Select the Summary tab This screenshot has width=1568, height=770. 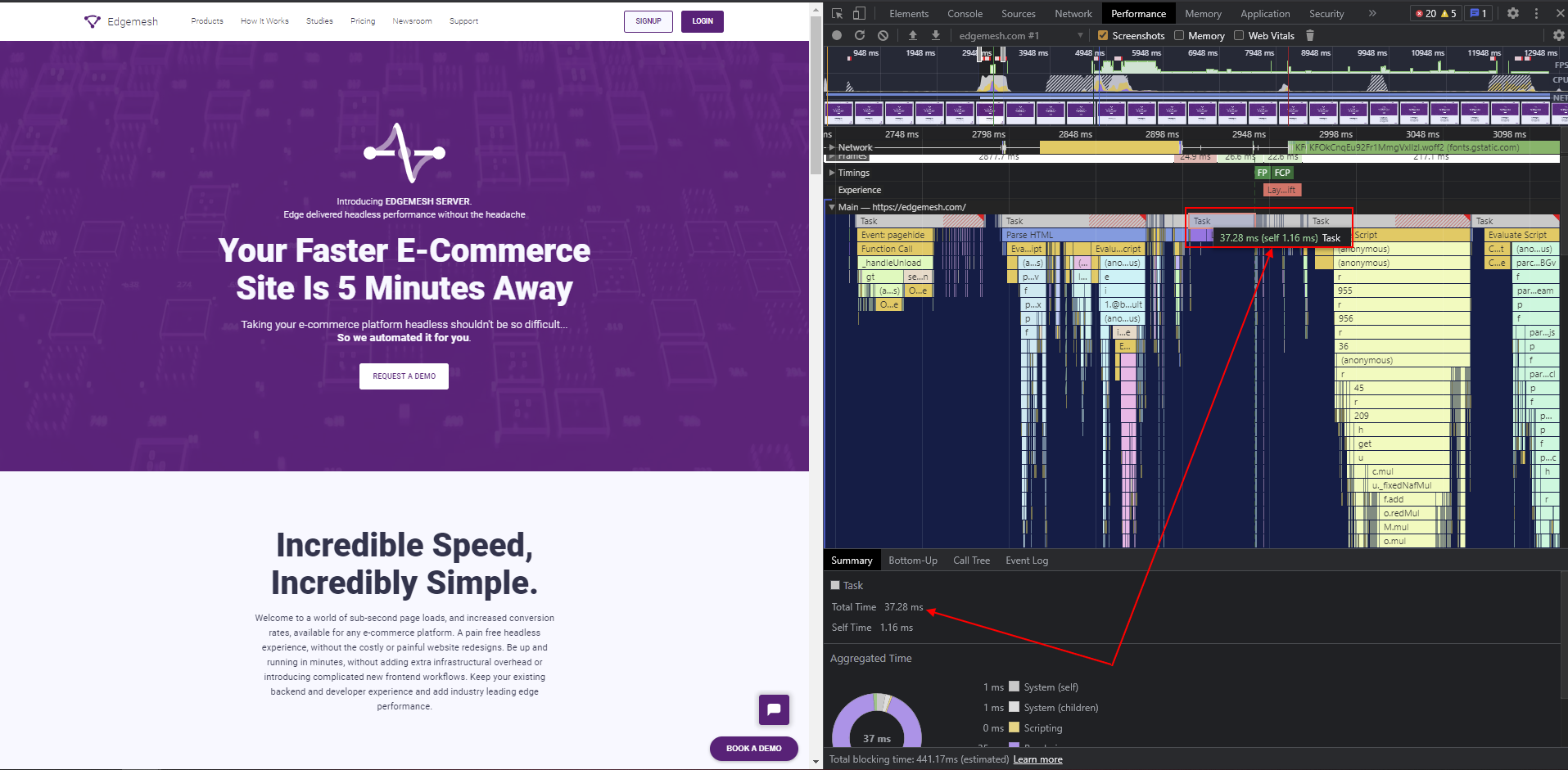coord(852,560)
